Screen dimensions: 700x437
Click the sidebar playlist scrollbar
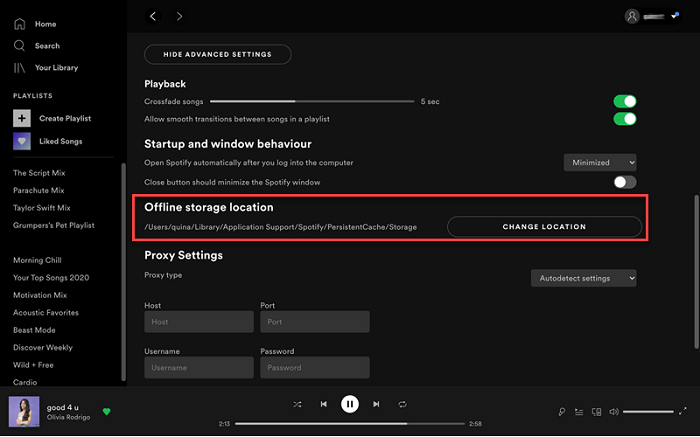123,271
